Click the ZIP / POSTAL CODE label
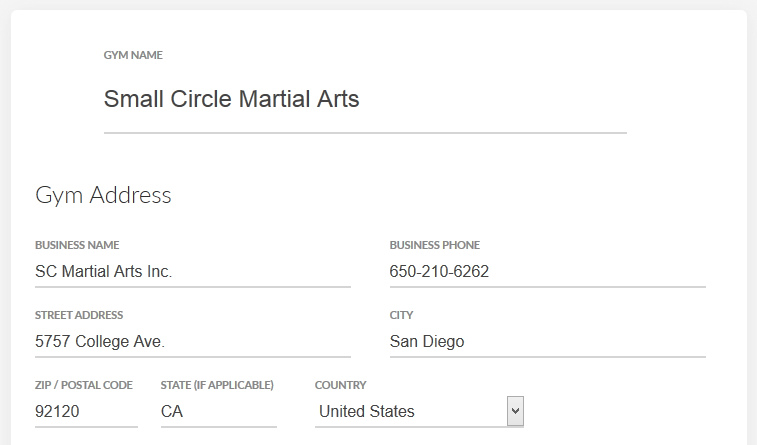 click(84, 385)
